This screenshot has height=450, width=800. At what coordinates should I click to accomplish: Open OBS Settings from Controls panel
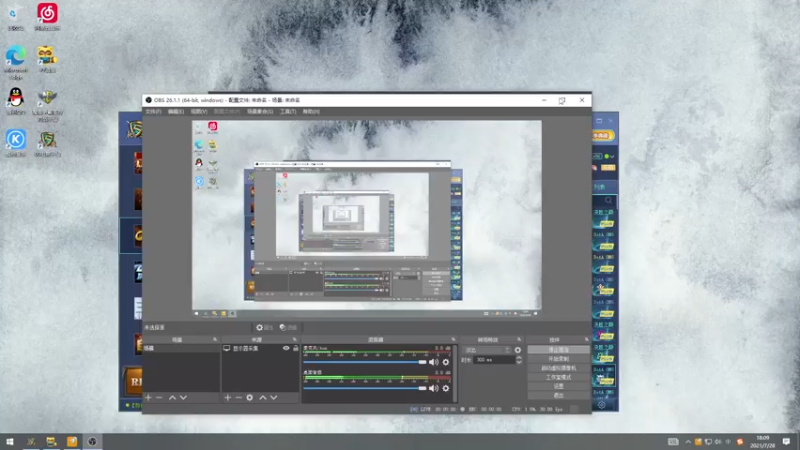point(558,387)
